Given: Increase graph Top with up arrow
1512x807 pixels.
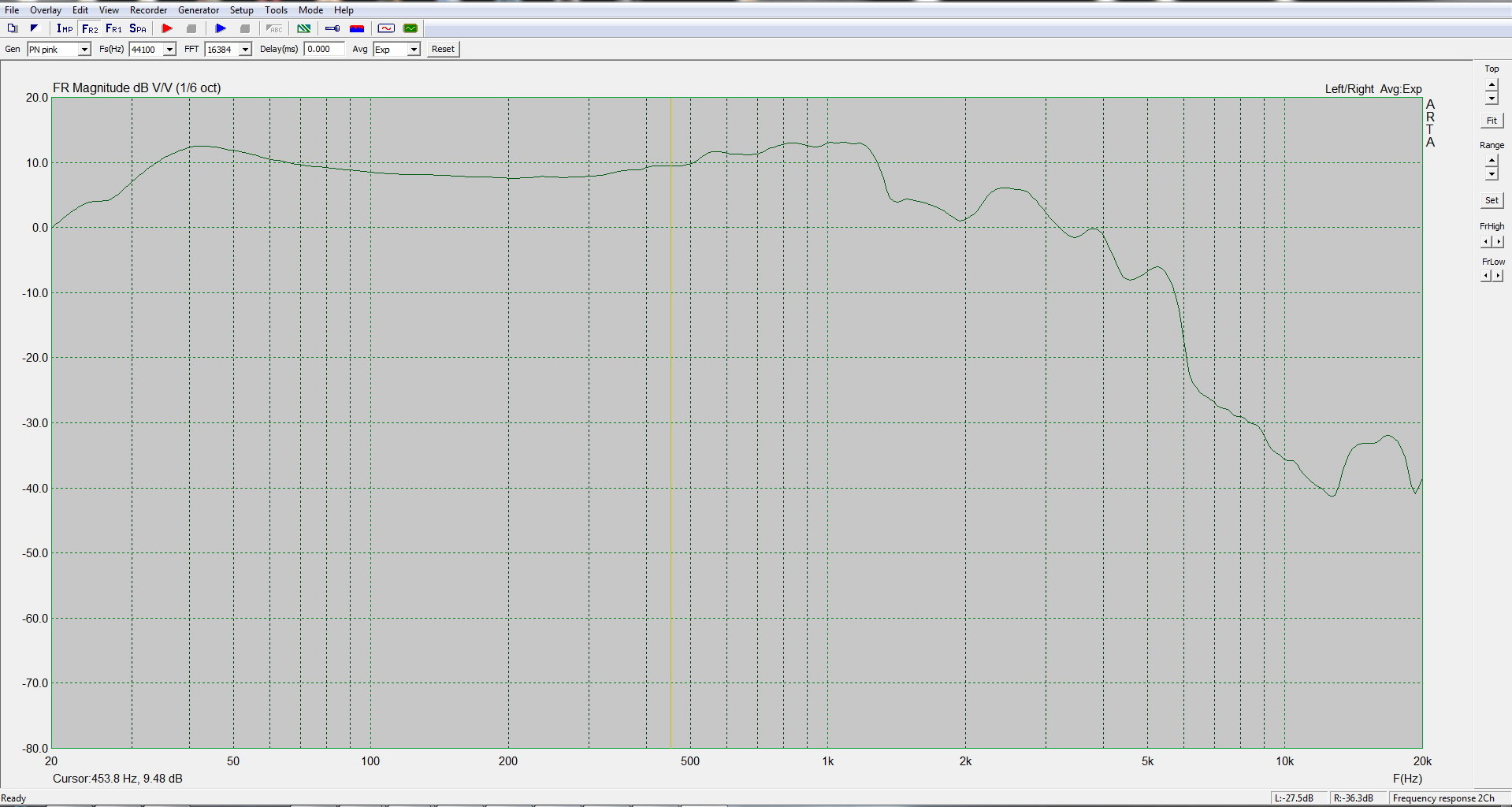Looking at the screenshot, I should pos(1492,85).
